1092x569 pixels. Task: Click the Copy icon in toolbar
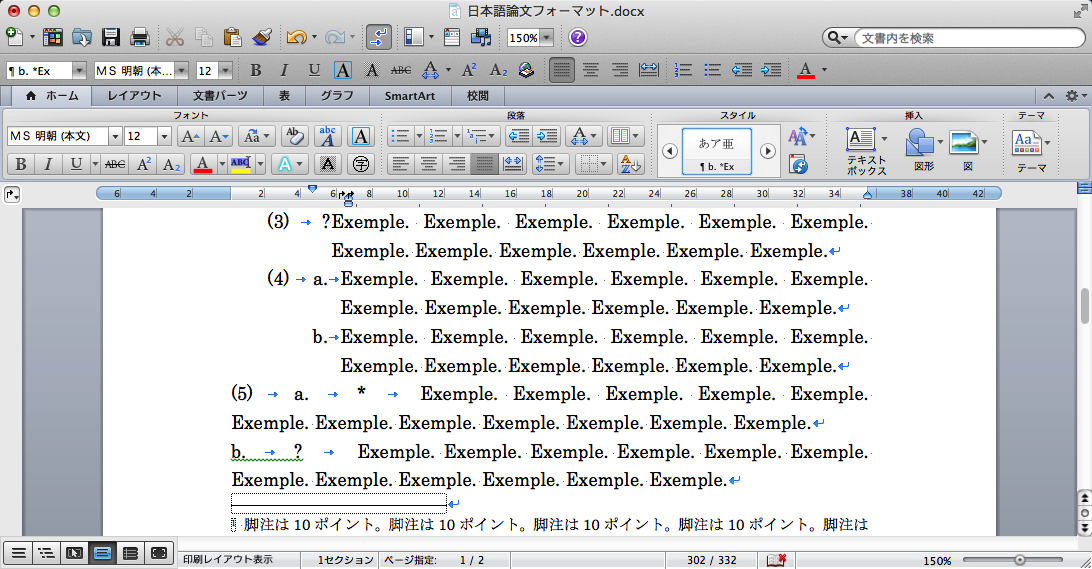203,37
